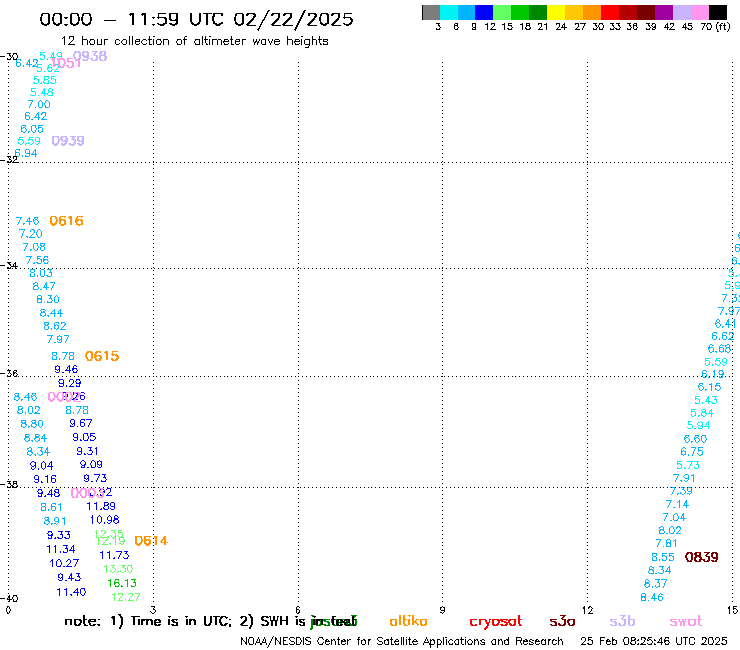Click the latitude axis label -34
Viewport: 740px width, 650px height.
coord(9,265)
